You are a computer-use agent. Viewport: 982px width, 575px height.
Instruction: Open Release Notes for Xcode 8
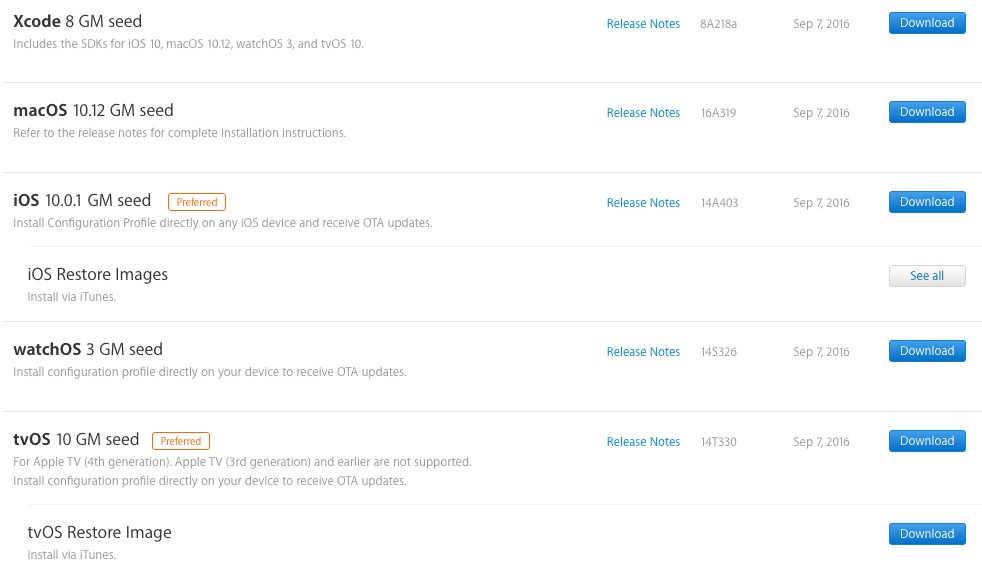pyautogui.click(x=643, y=24)
